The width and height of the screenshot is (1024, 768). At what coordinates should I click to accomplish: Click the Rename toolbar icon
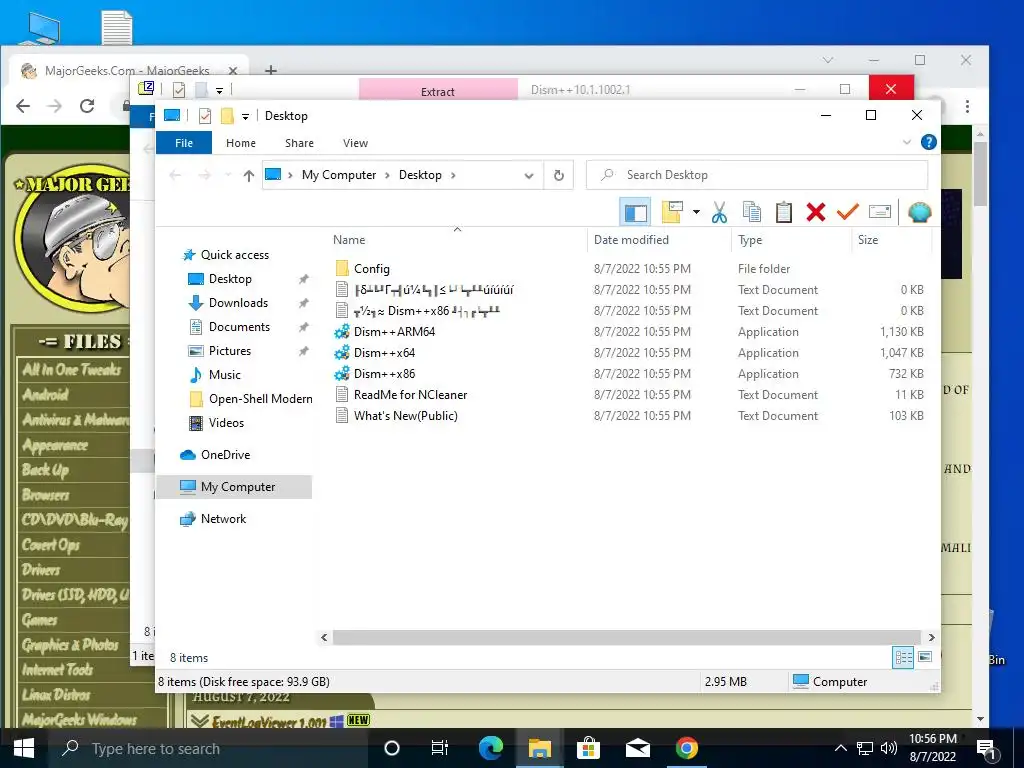tap(880, 212)
